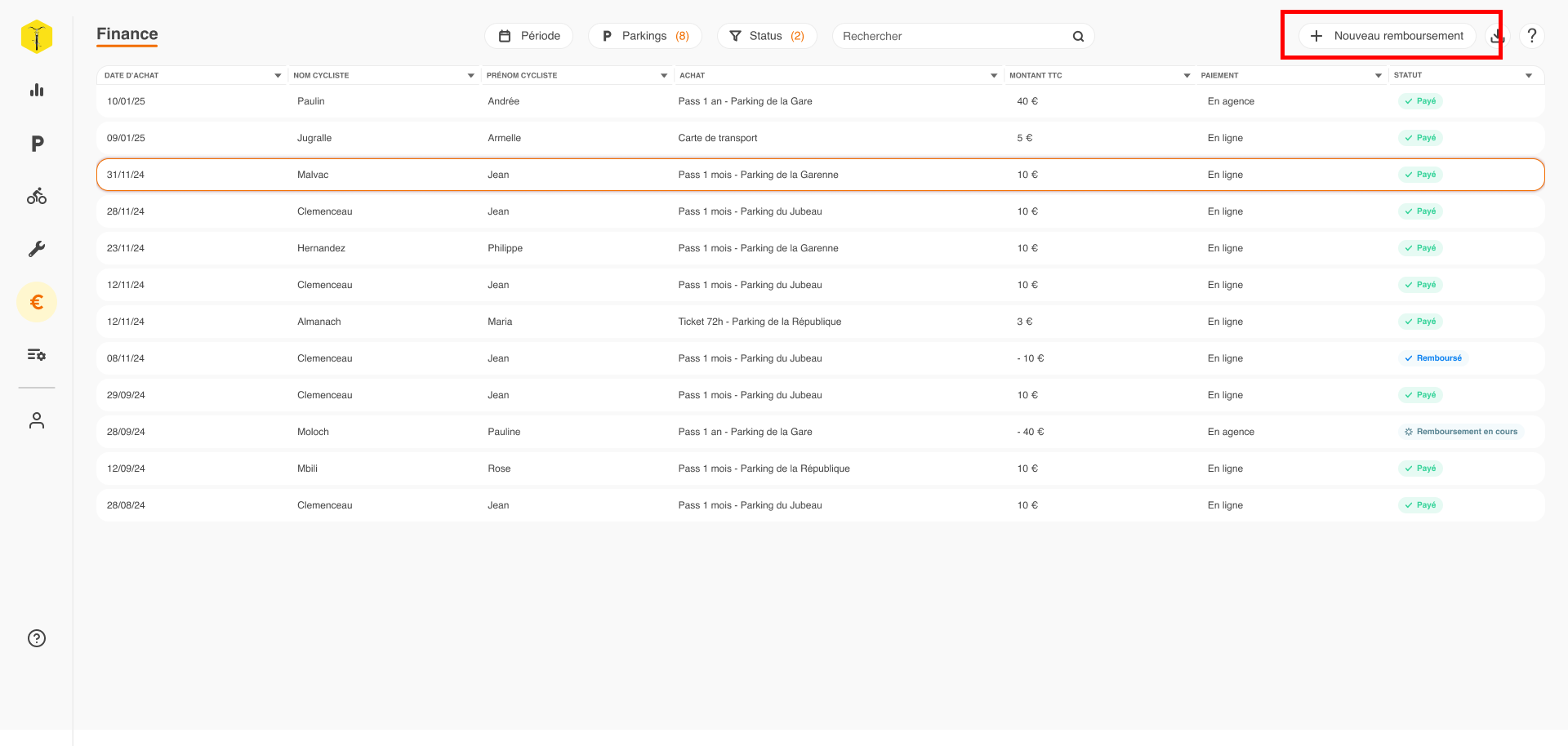1568x746 pixels.
Task: Click the Payé badge on Almanach row
Action: point(1420,322)
